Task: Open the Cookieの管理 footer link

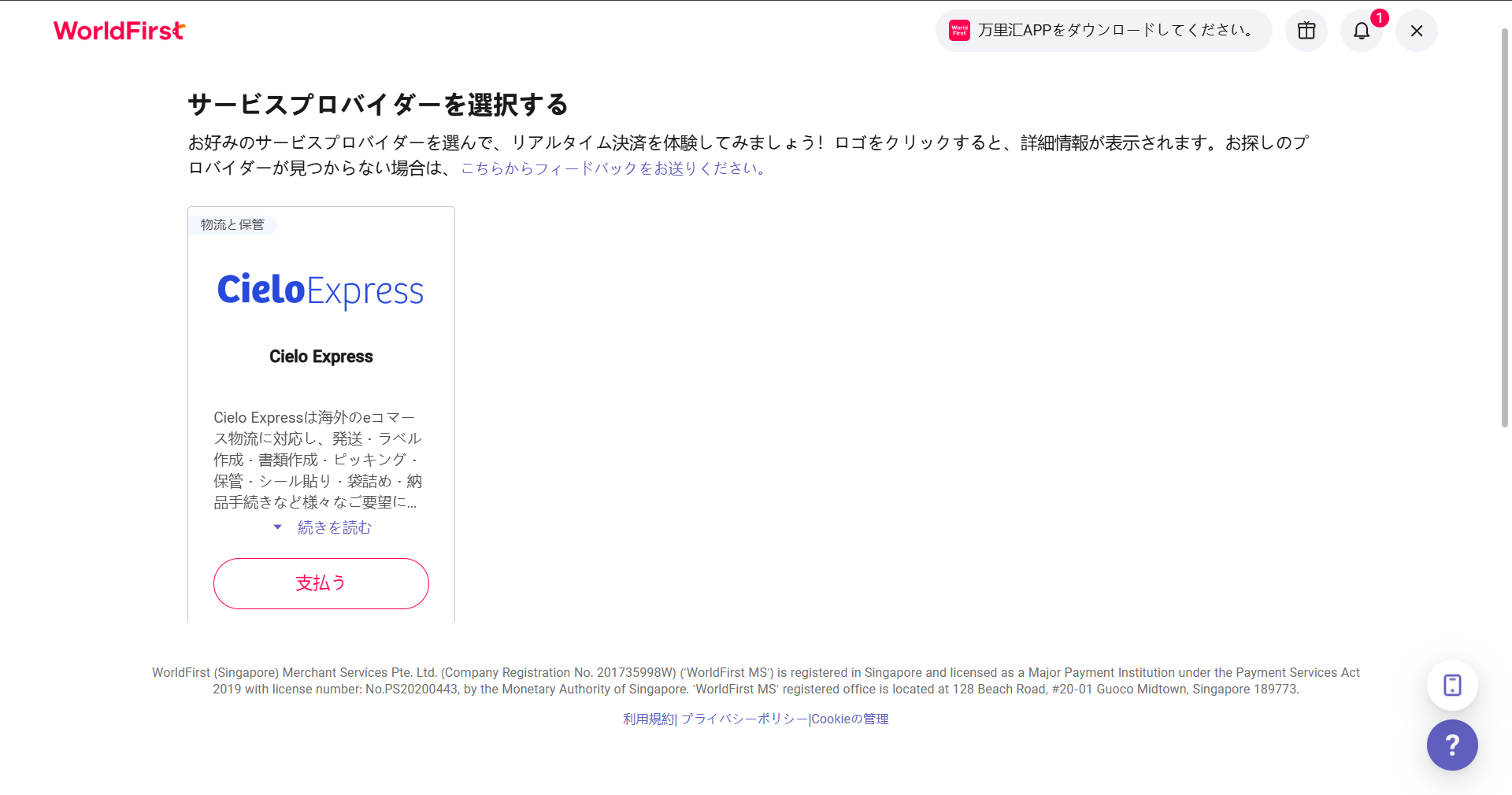Action: 850,719
